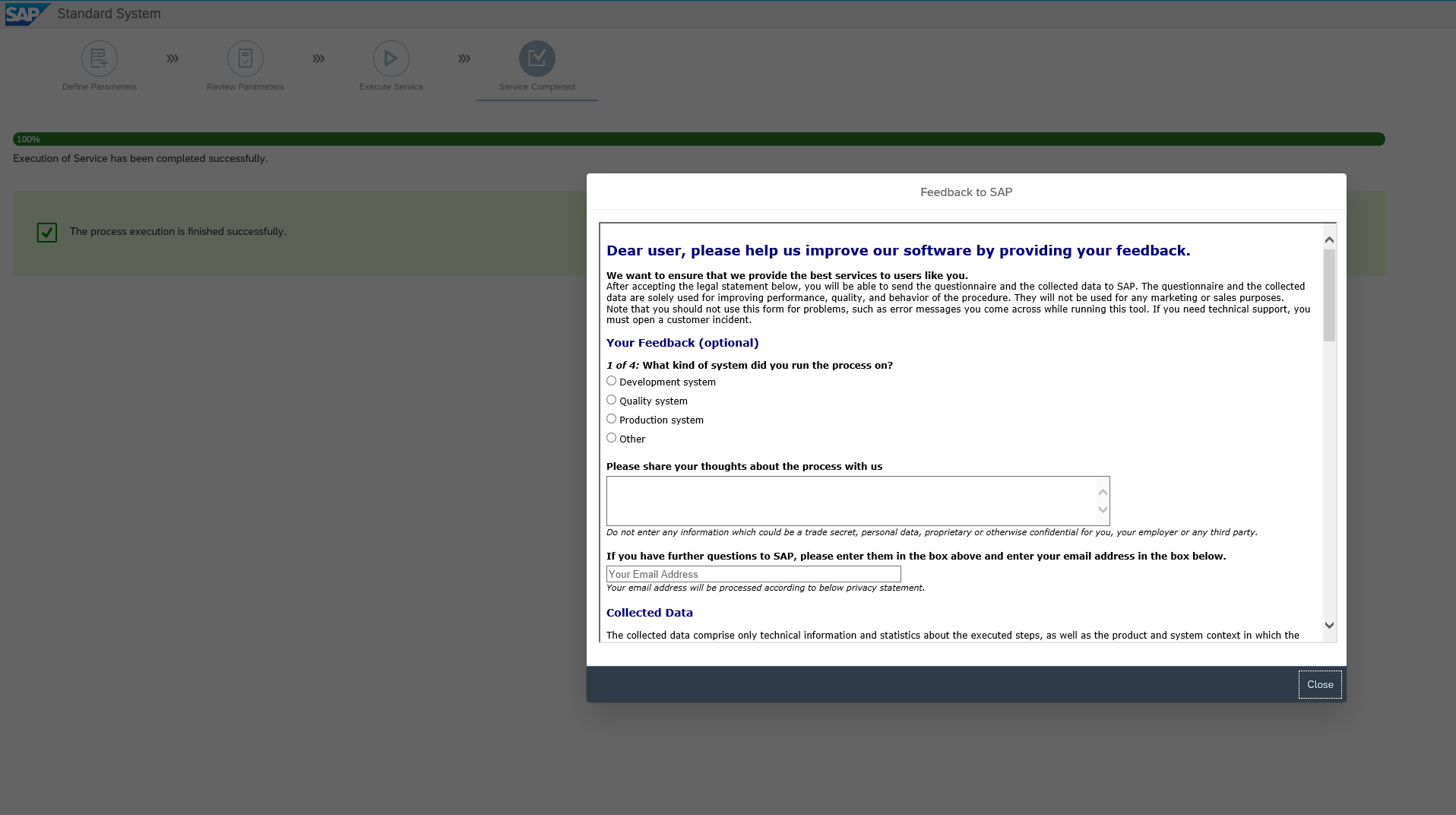Select the Review Parameters step icon
This screenshot has width=1456, height=815.
point(245,59)
